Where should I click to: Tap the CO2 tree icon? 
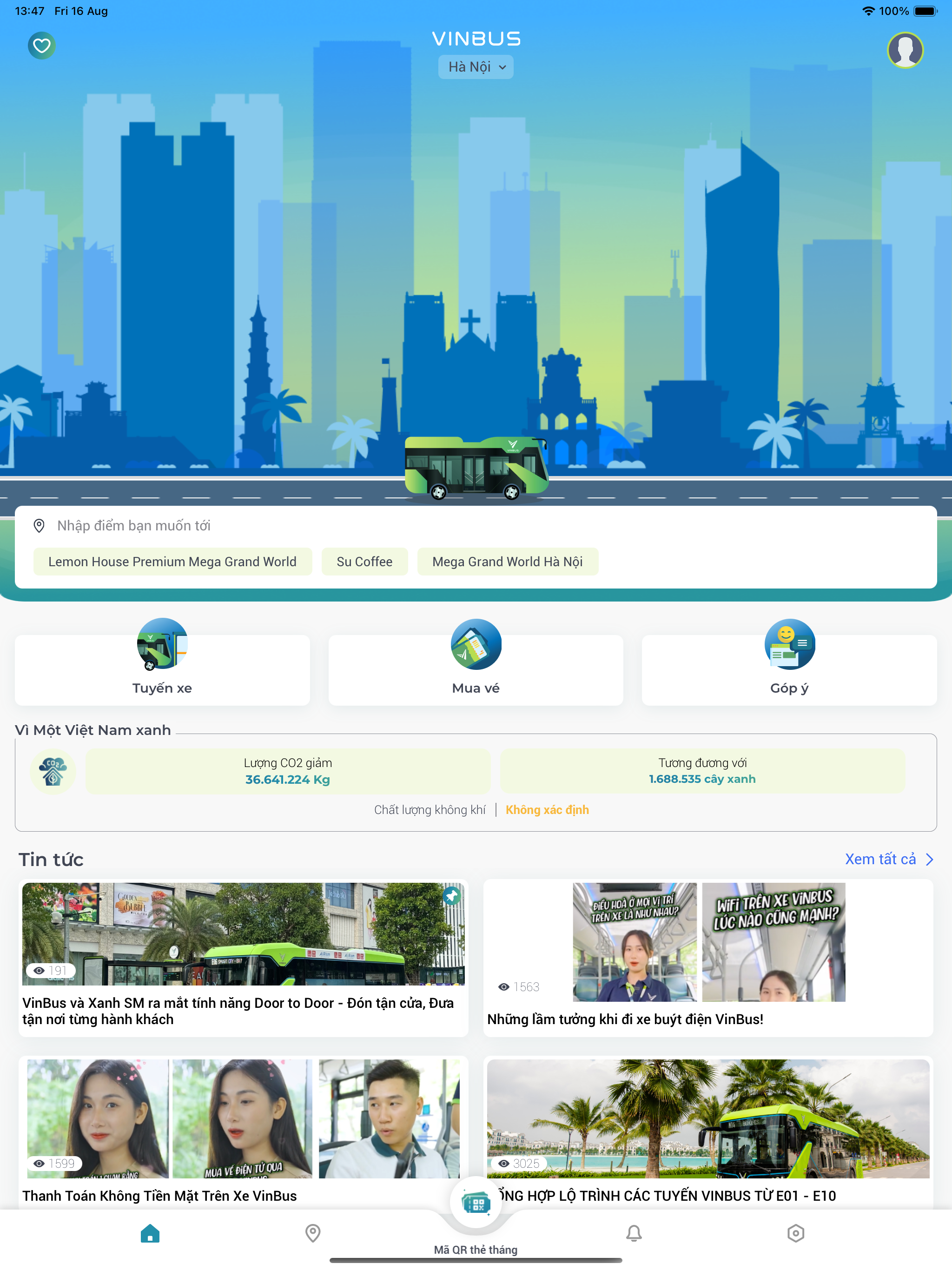pos(53,771)
